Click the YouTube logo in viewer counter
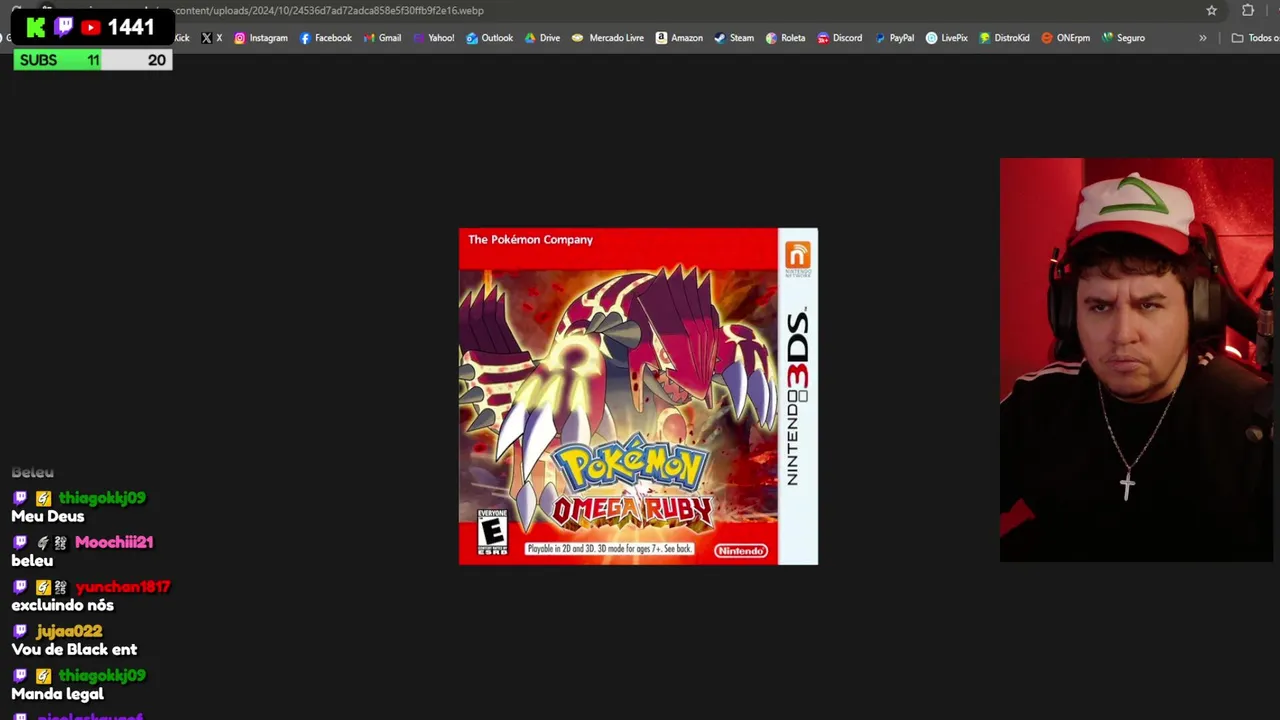 pyautogui.click(x=90, y=28)
